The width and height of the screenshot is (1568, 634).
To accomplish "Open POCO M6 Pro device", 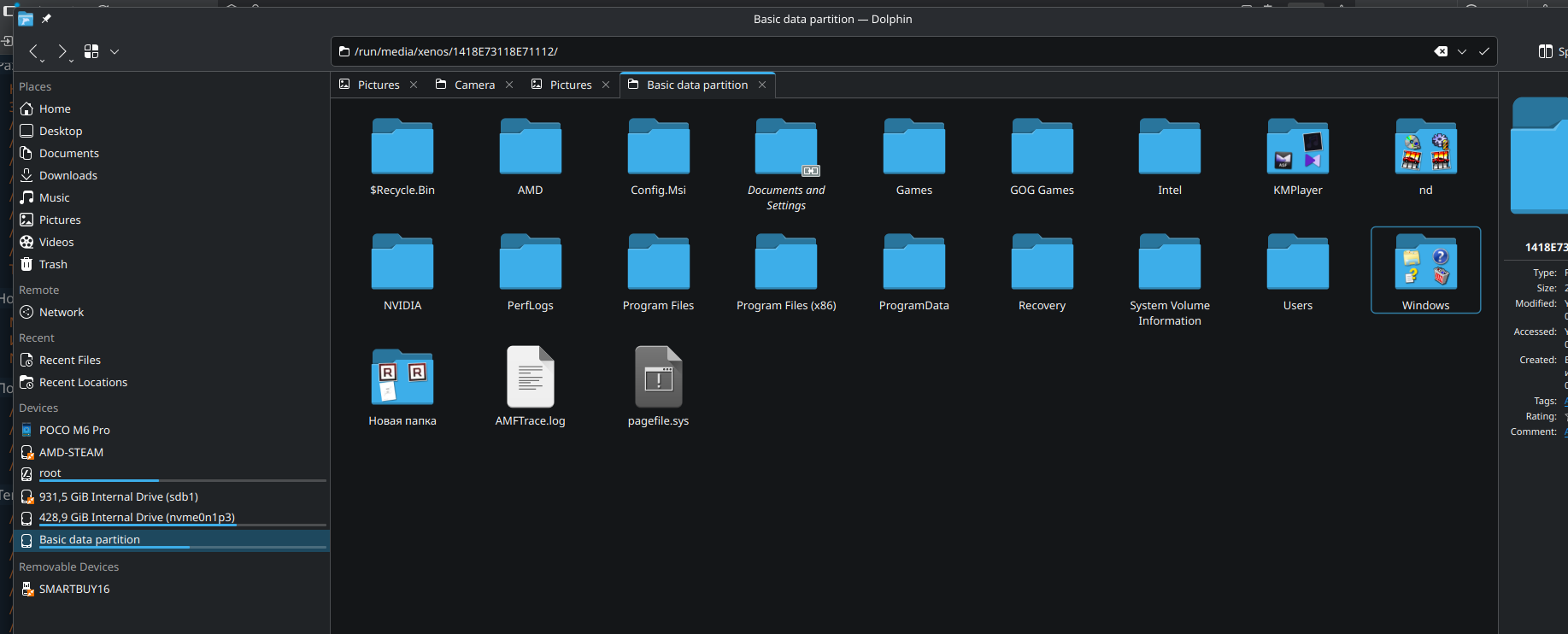I will pyautogui.click(x=74, y=431).
